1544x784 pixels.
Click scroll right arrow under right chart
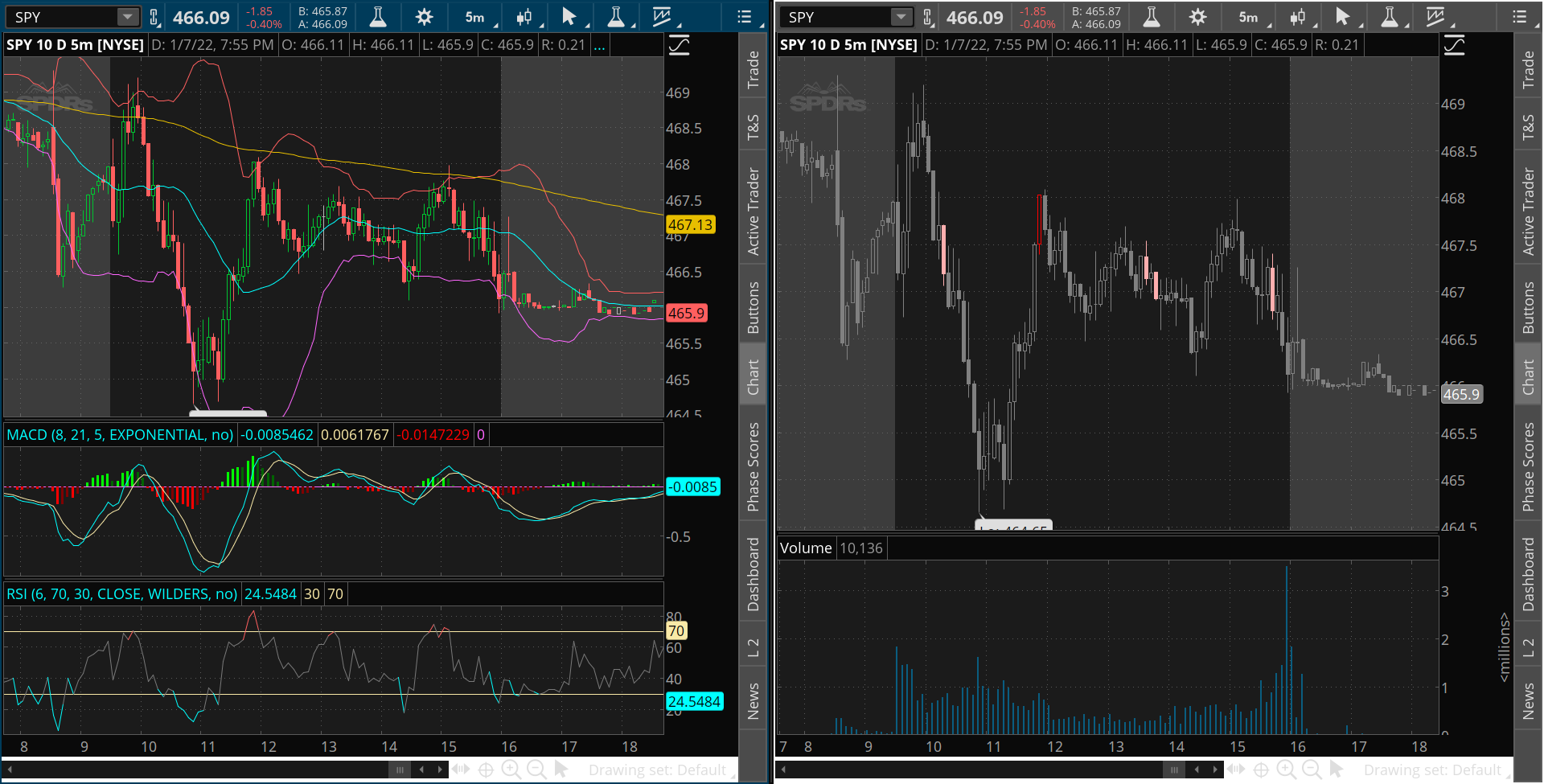[x=1214, y=770]
